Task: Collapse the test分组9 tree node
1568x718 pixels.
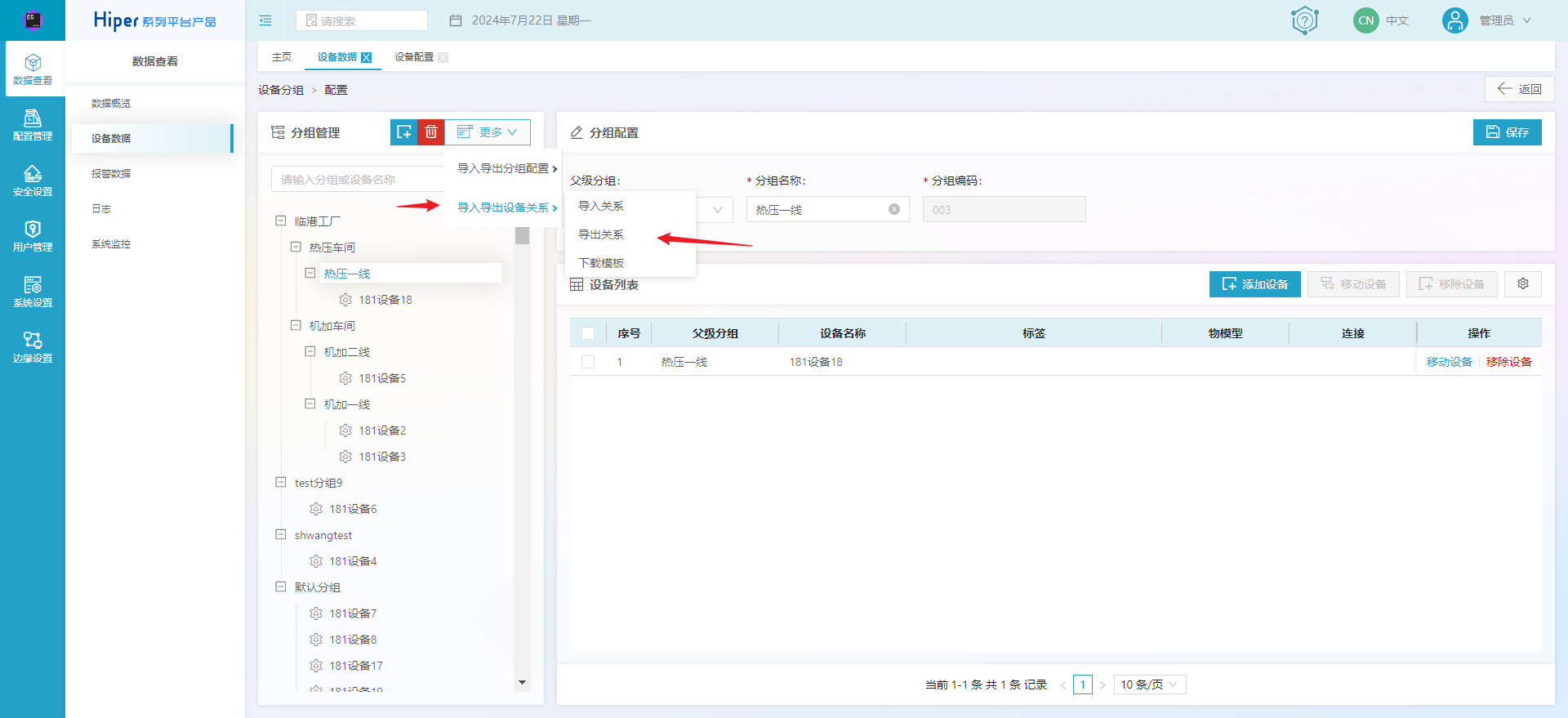Action: (281, 482)
